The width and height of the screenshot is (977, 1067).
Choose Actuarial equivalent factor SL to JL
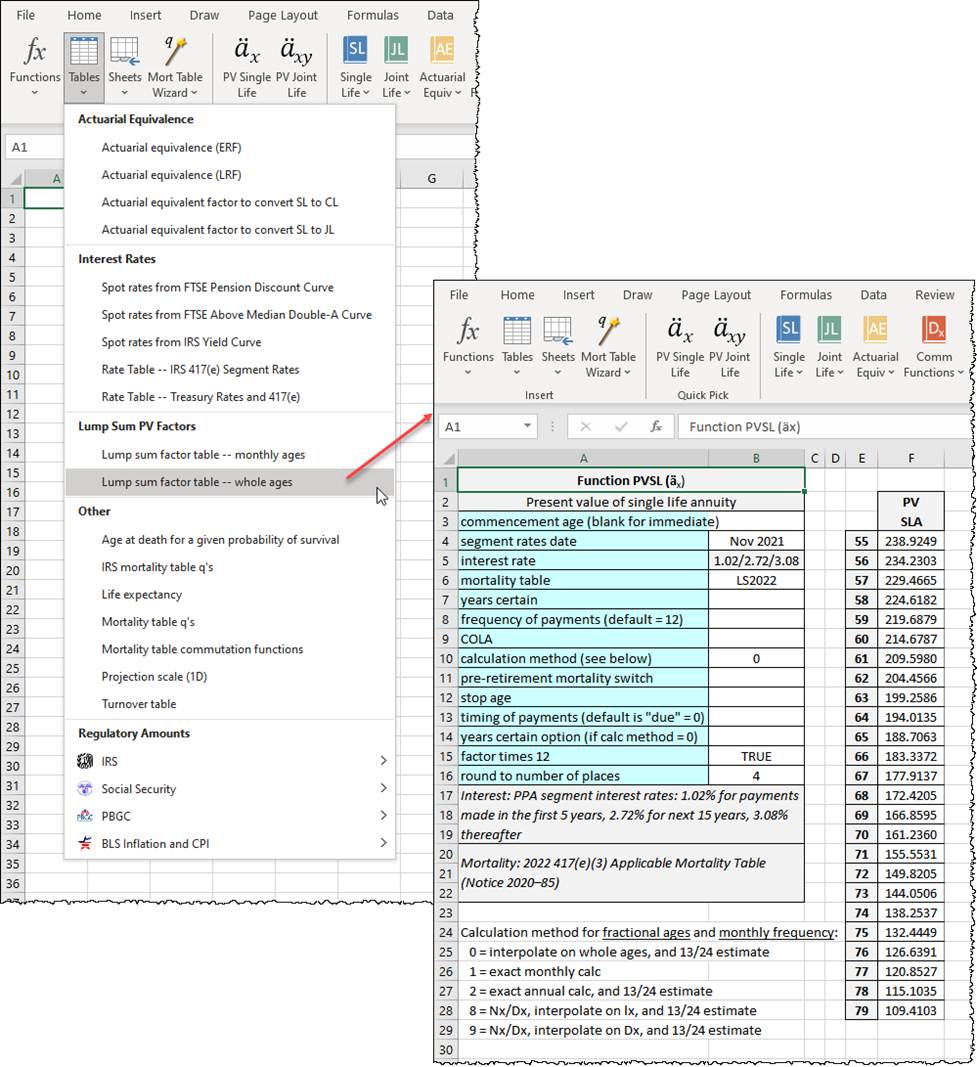click(x=231, y=229)
